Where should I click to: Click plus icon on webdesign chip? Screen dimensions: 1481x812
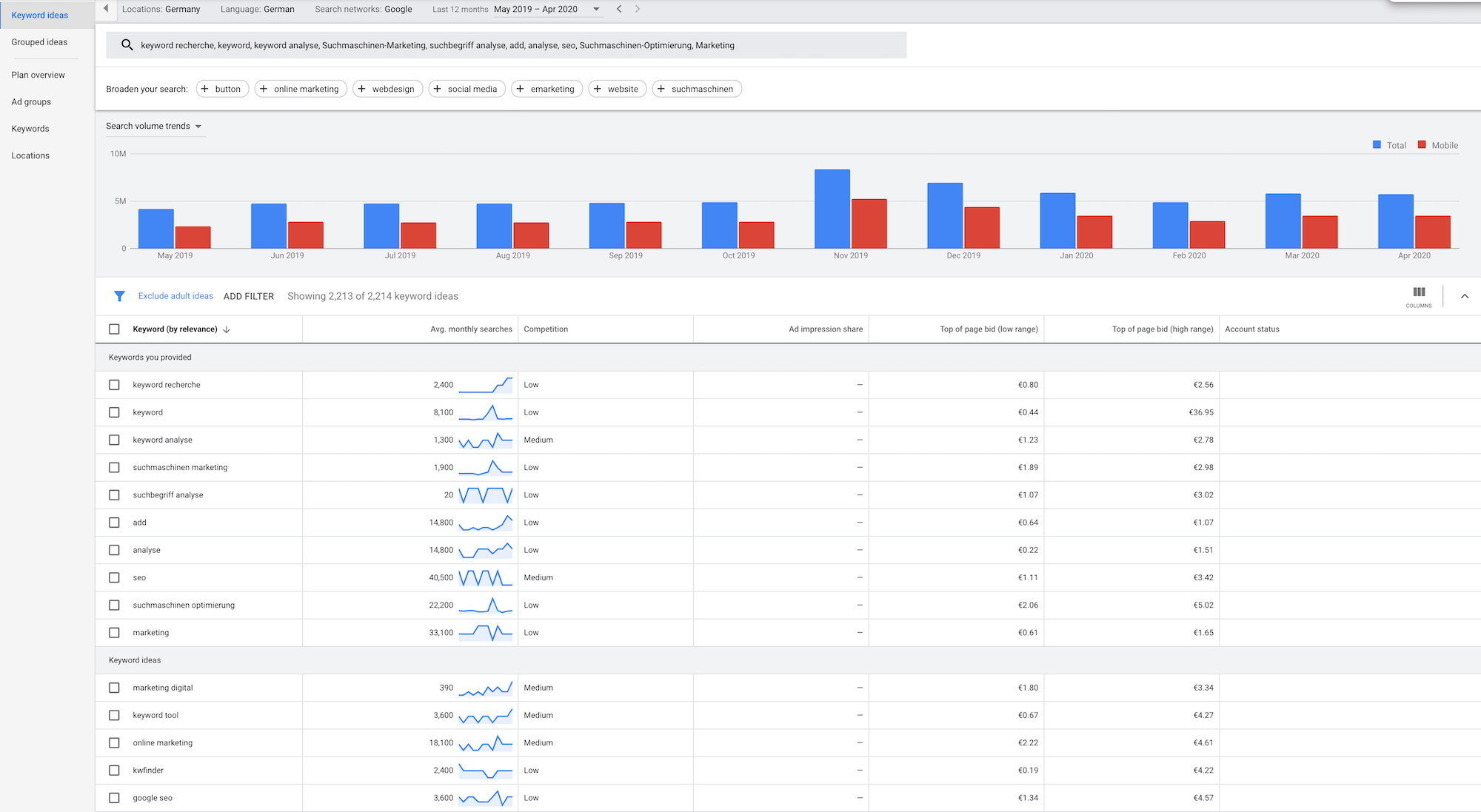coord(362,89)
